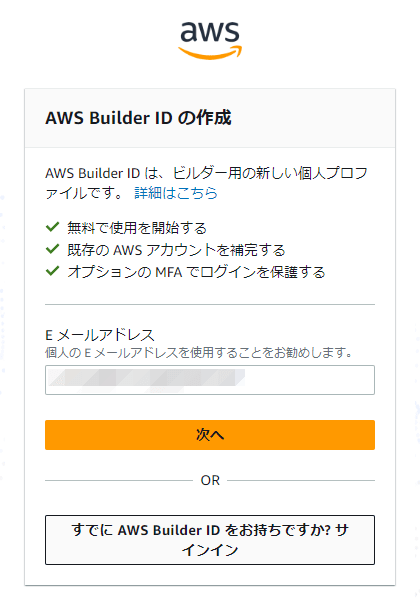Click the checkmark beside オプションの MFA line
Image resolution: width=420 pixels, height=598 pixels.
(52, 271)
